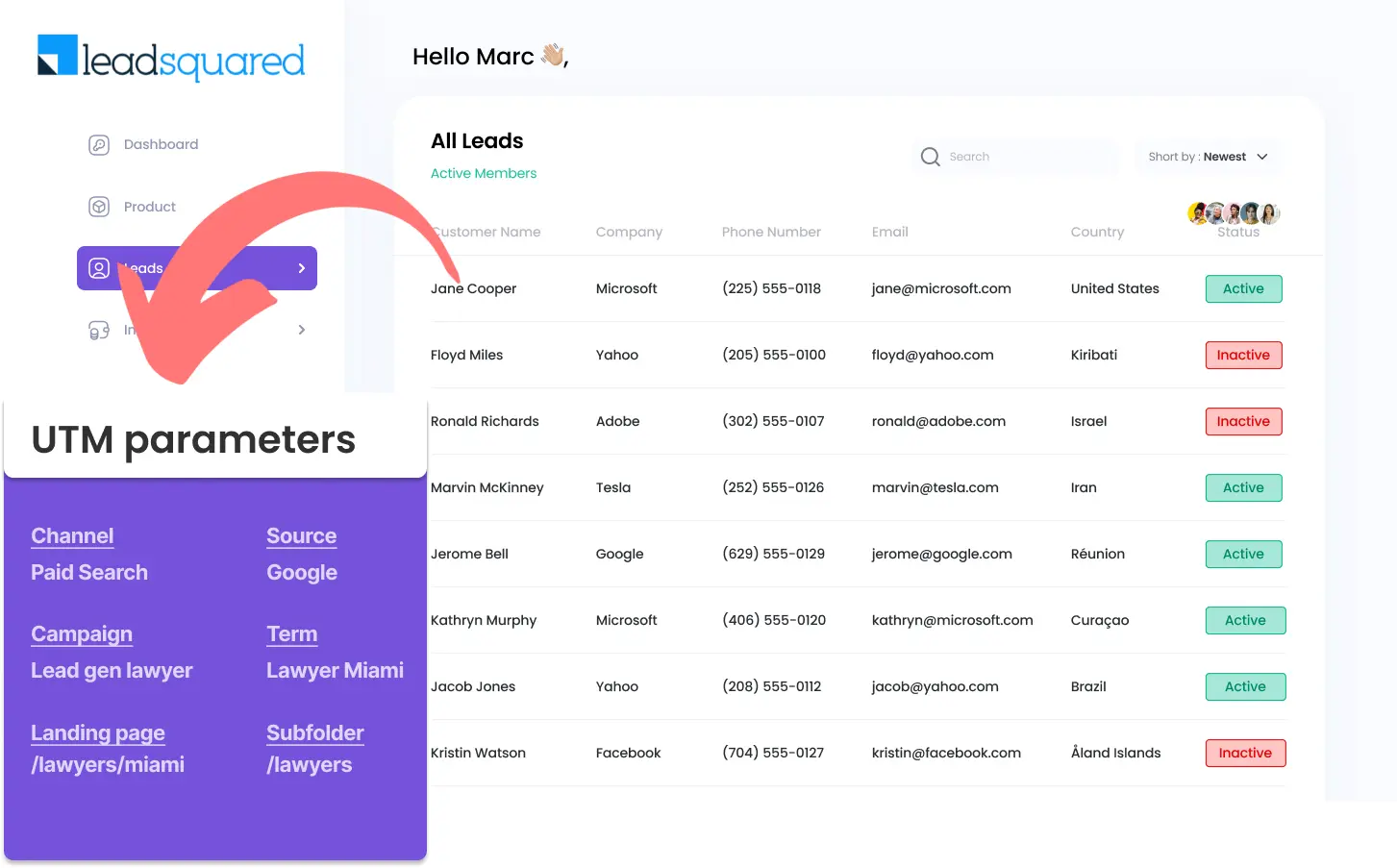
Task: Click the Subfolder UTM label
Action: click(x=315, y=733)
